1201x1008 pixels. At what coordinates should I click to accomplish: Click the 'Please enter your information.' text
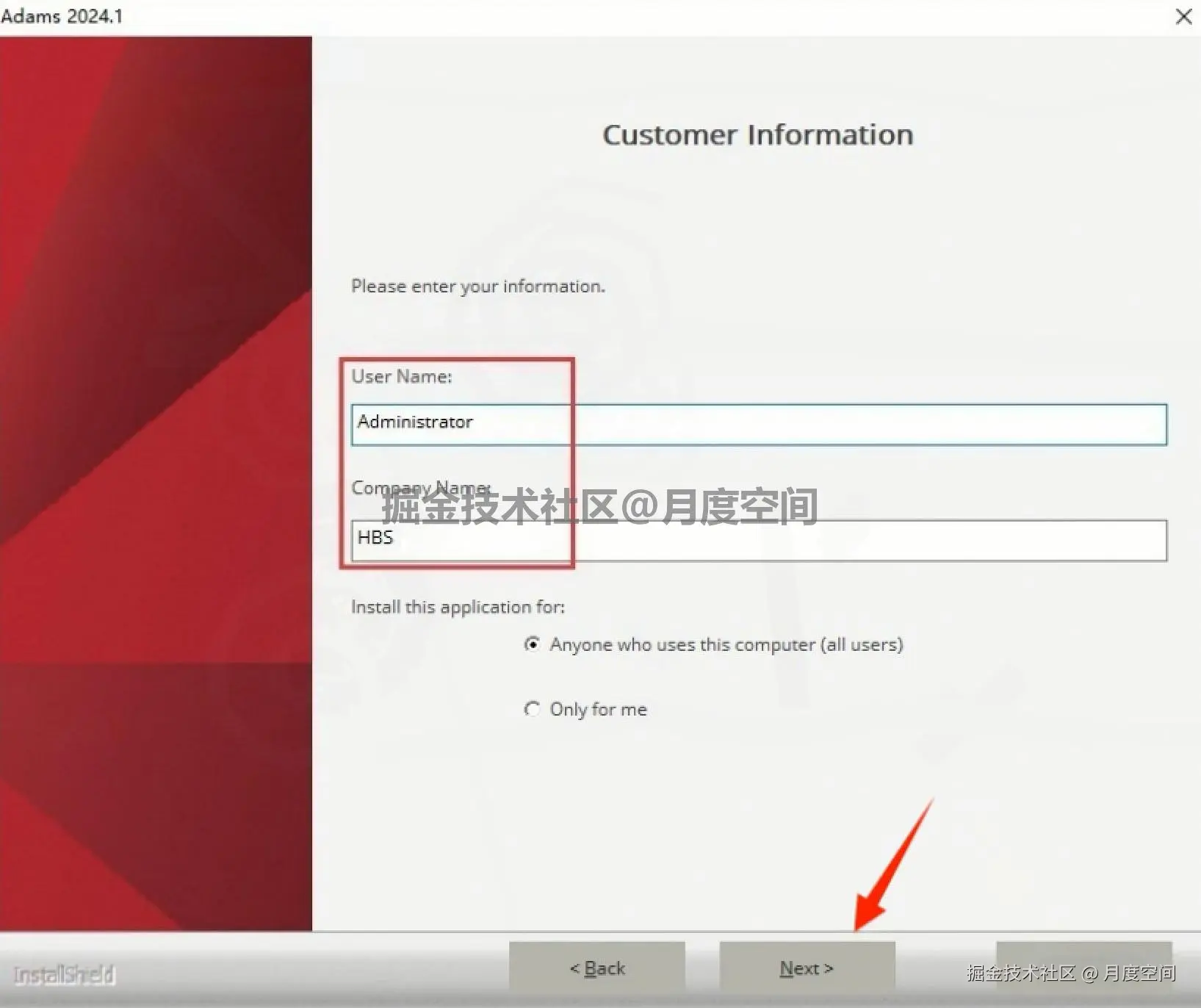(x=478, y=287)
